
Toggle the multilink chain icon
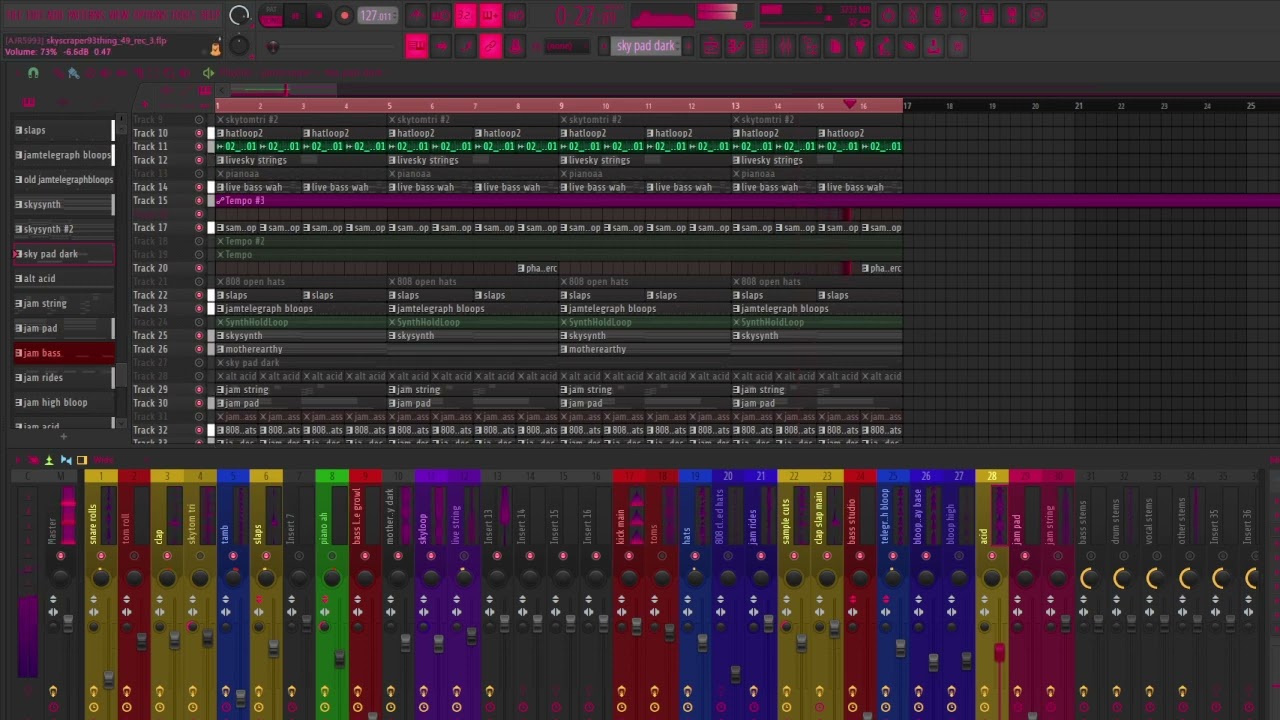coord(490,46)
